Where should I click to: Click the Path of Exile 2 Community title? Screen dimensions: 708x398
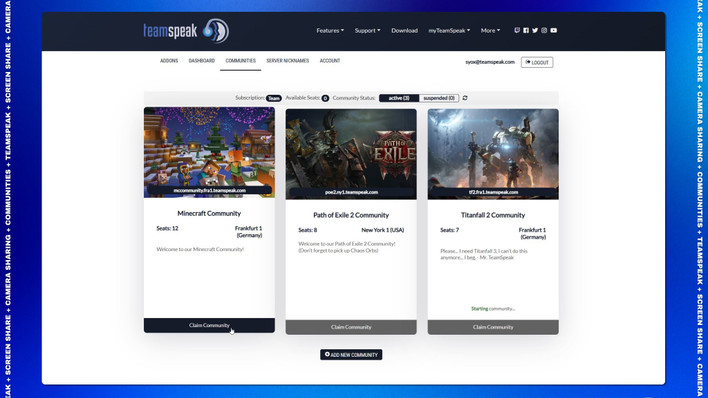351,215
